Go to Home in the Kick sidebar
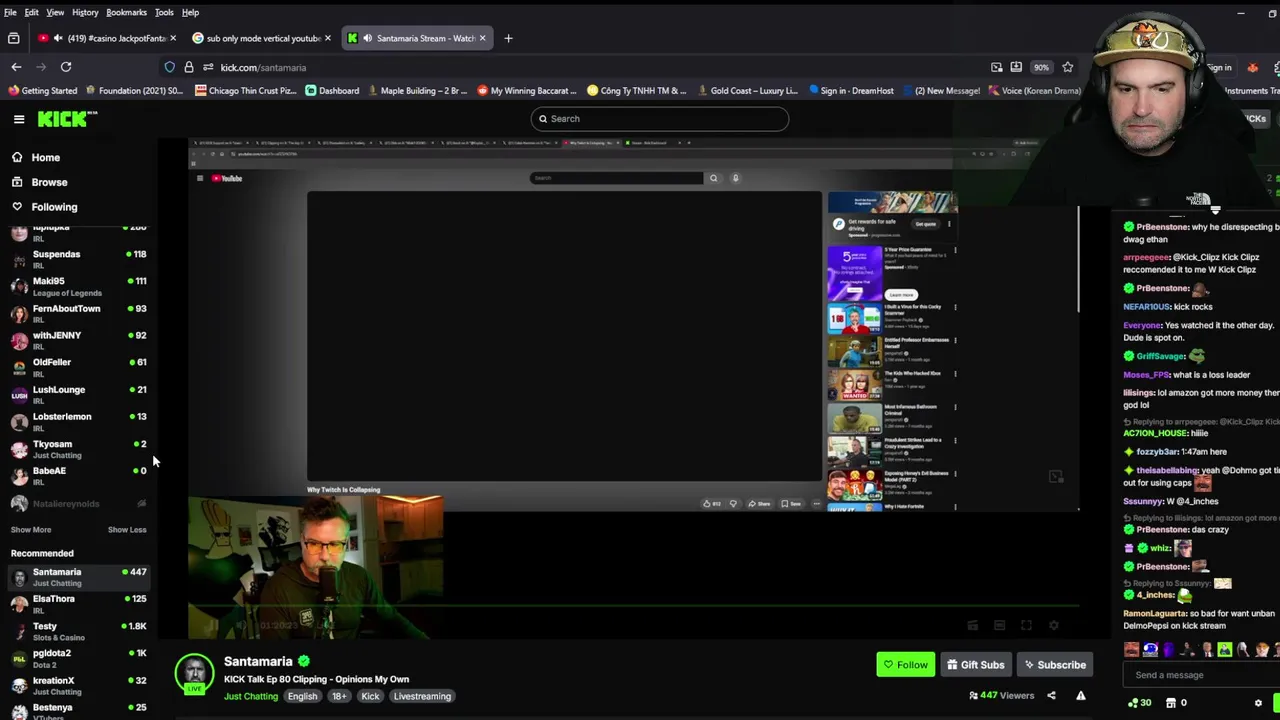 45,157
